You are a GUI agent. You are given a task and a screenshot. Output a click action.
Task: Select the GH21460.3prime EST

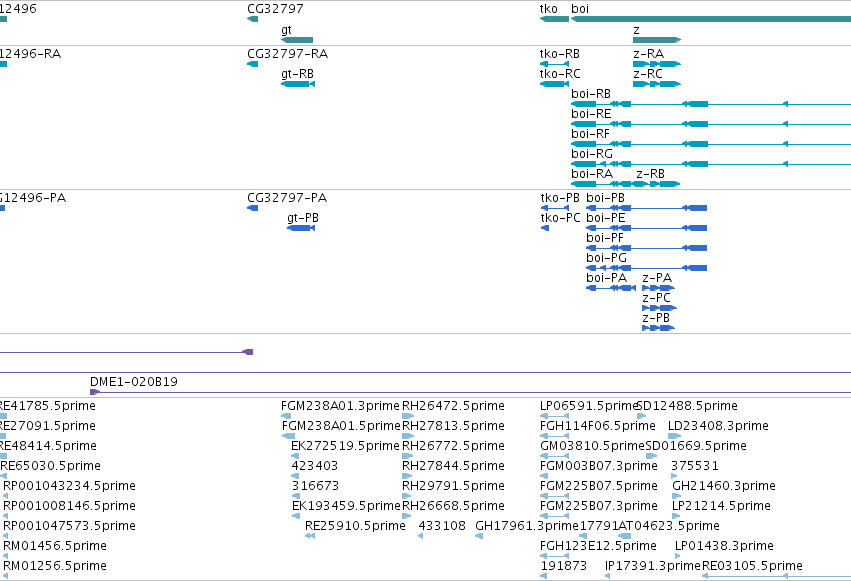coord(677,496)
